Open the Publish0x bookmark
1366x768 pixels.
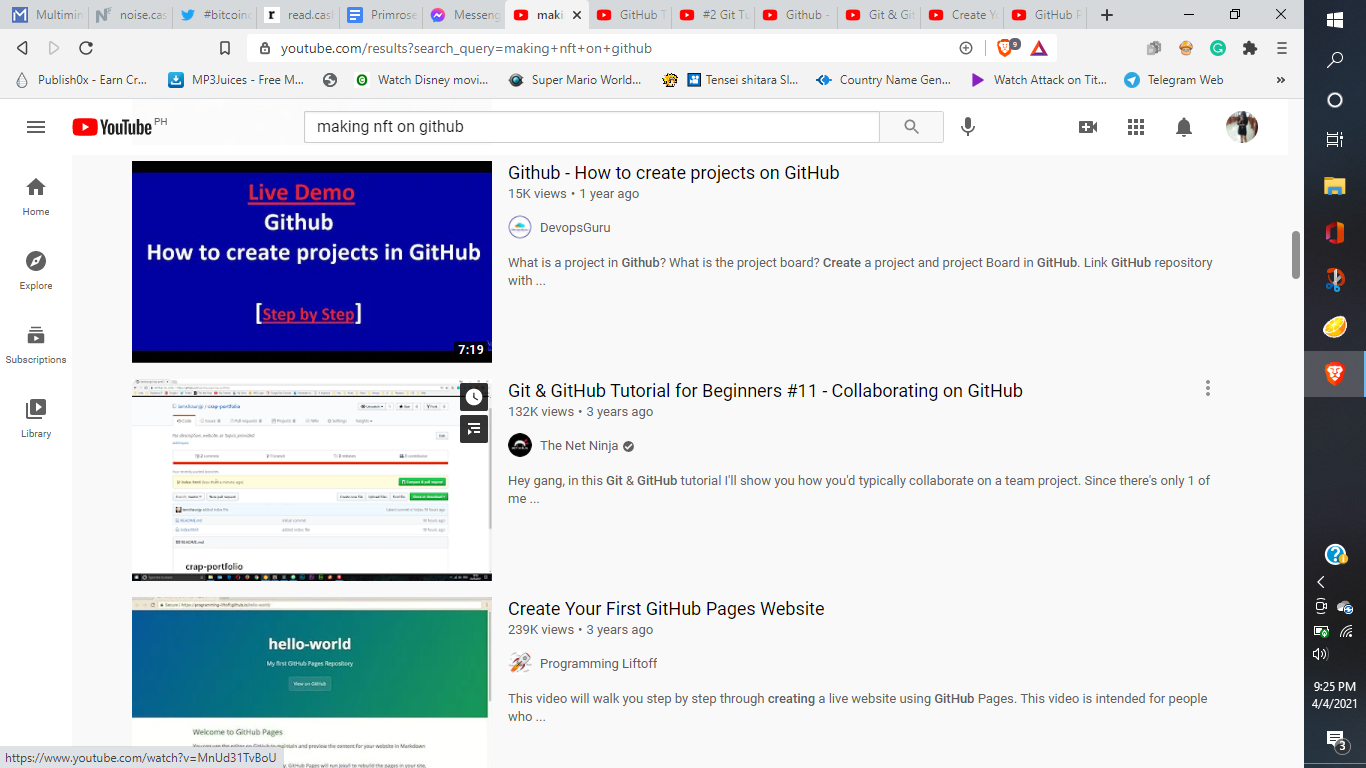point(81,80)
